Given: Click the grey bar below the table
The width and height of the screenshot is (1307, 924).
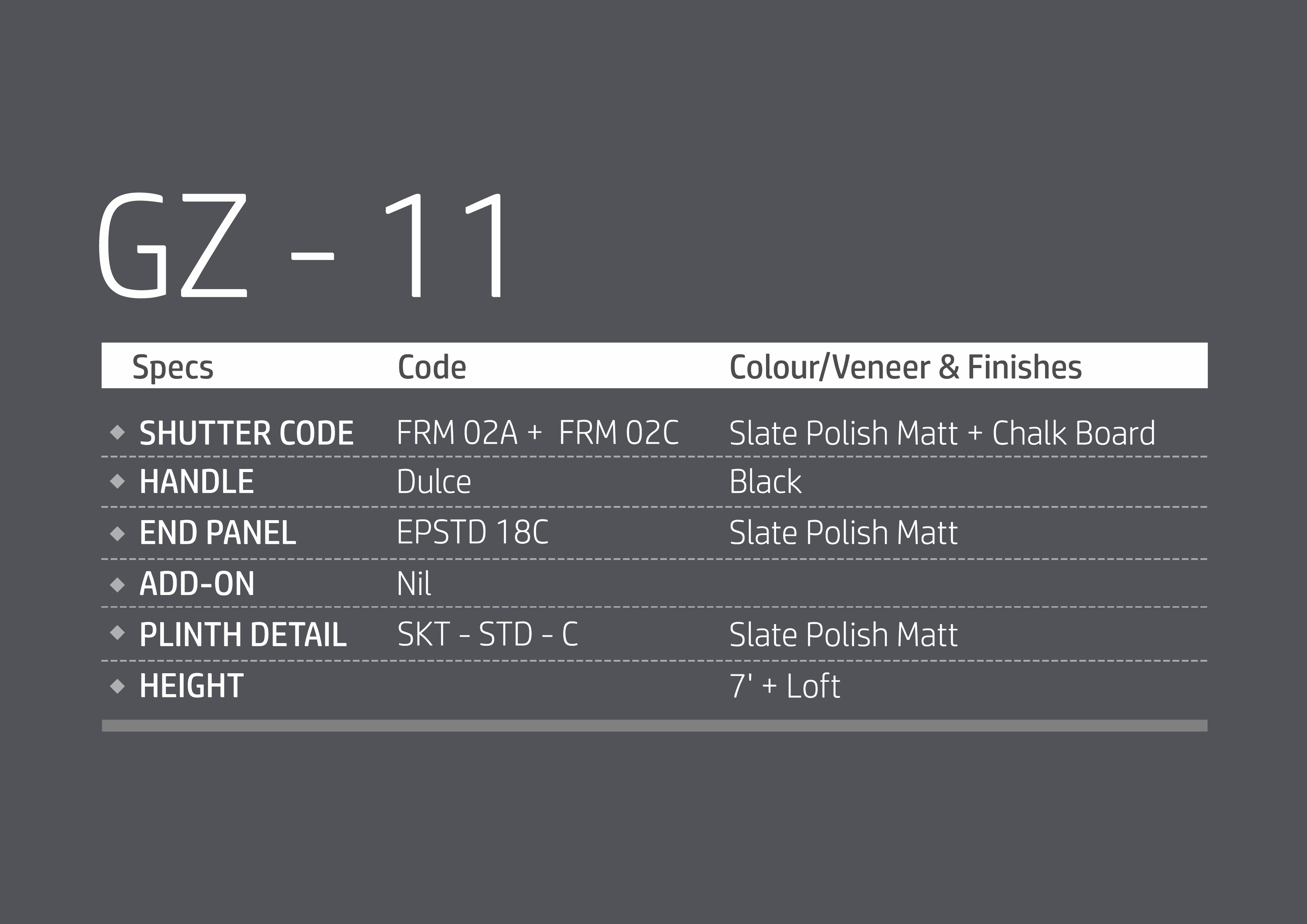Looking at the screenshot, I should [654, 725].
